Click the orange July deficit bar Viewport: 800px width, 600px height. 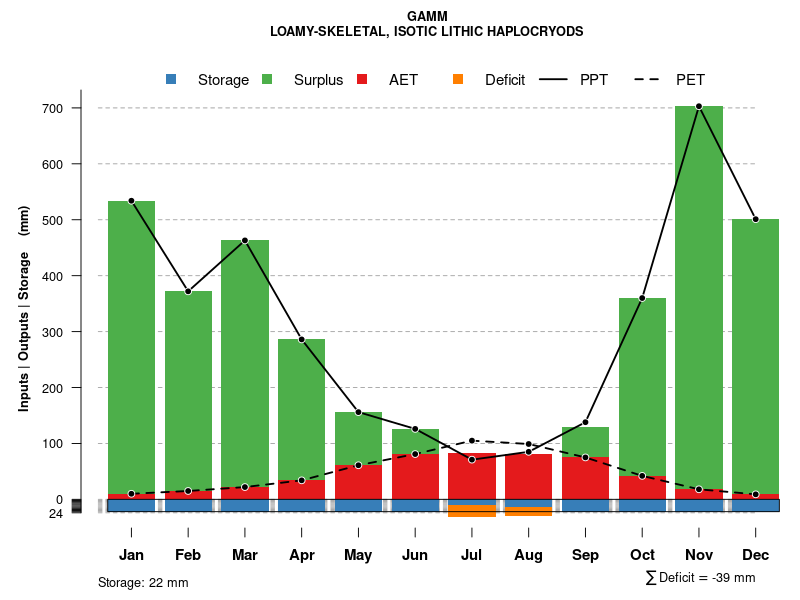tap(472, 511)
